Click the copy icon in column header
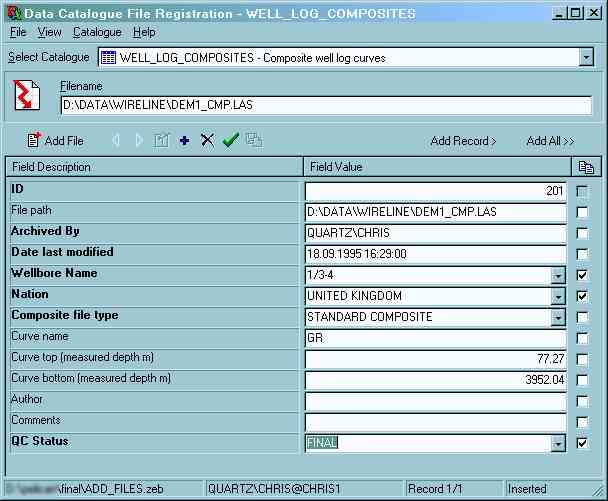The width and height of the screenshot is (608, 501). [585, 168]
